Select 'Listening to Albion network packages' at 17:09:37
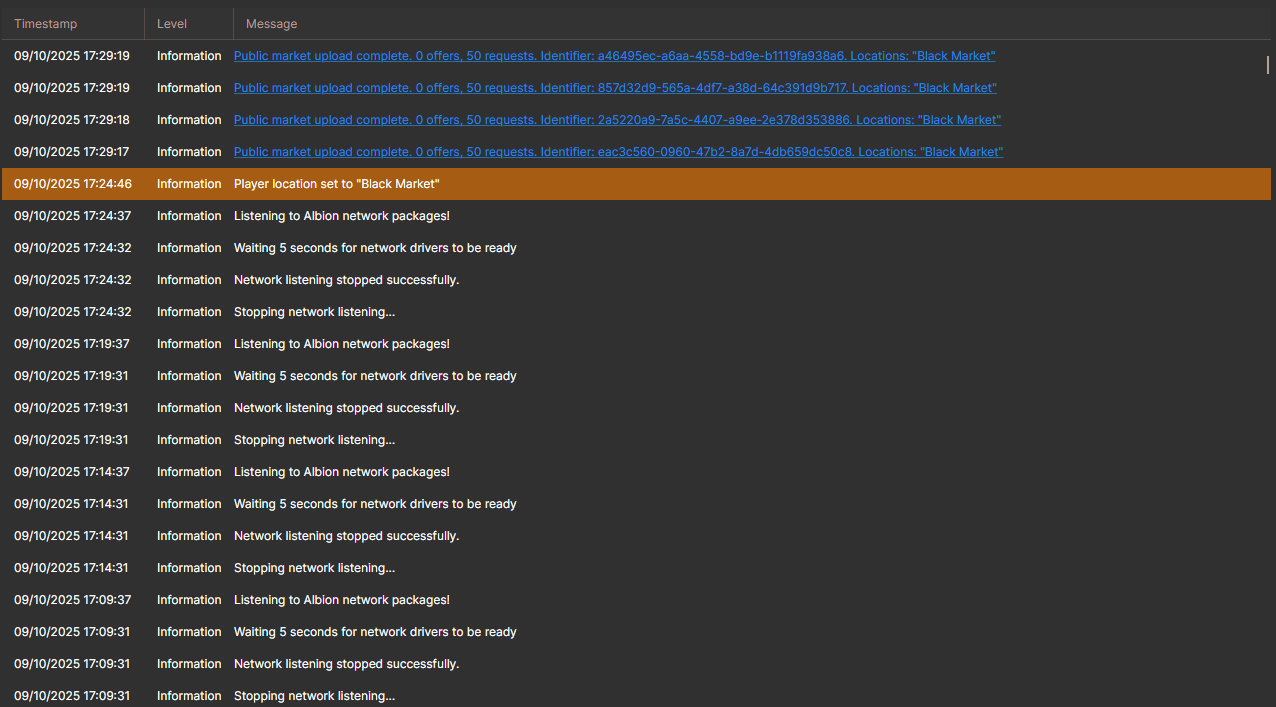The width and height of the screenshot is (1276, 707). 341,600
